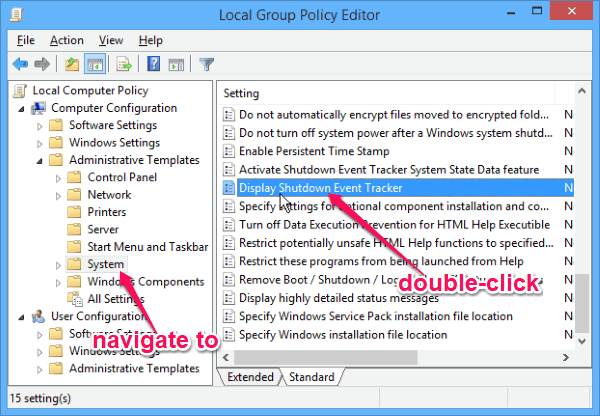The height and width of the screenshot is (416, 600).
Task: Open the File menu
Action: [26, 40]
